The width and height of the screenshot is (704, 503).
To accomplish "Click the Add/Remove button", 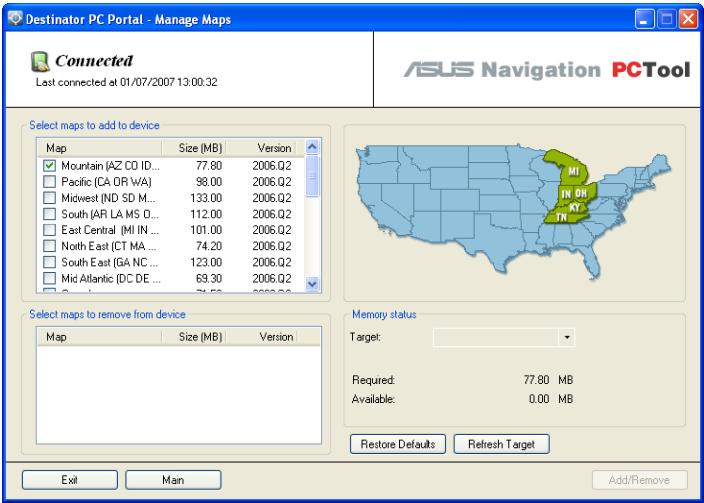I will (x=639, y=480).
